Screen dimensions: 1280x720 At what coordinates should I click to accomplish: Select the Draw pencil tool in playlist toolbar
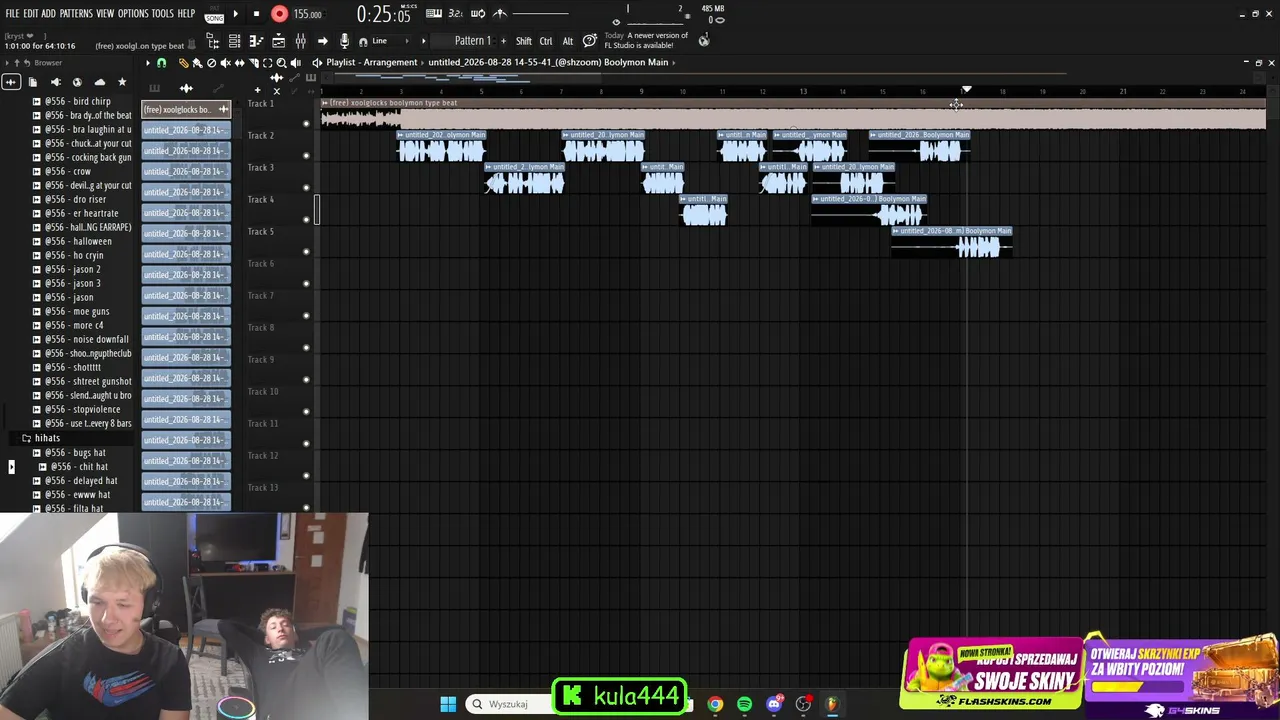(184, 63)
